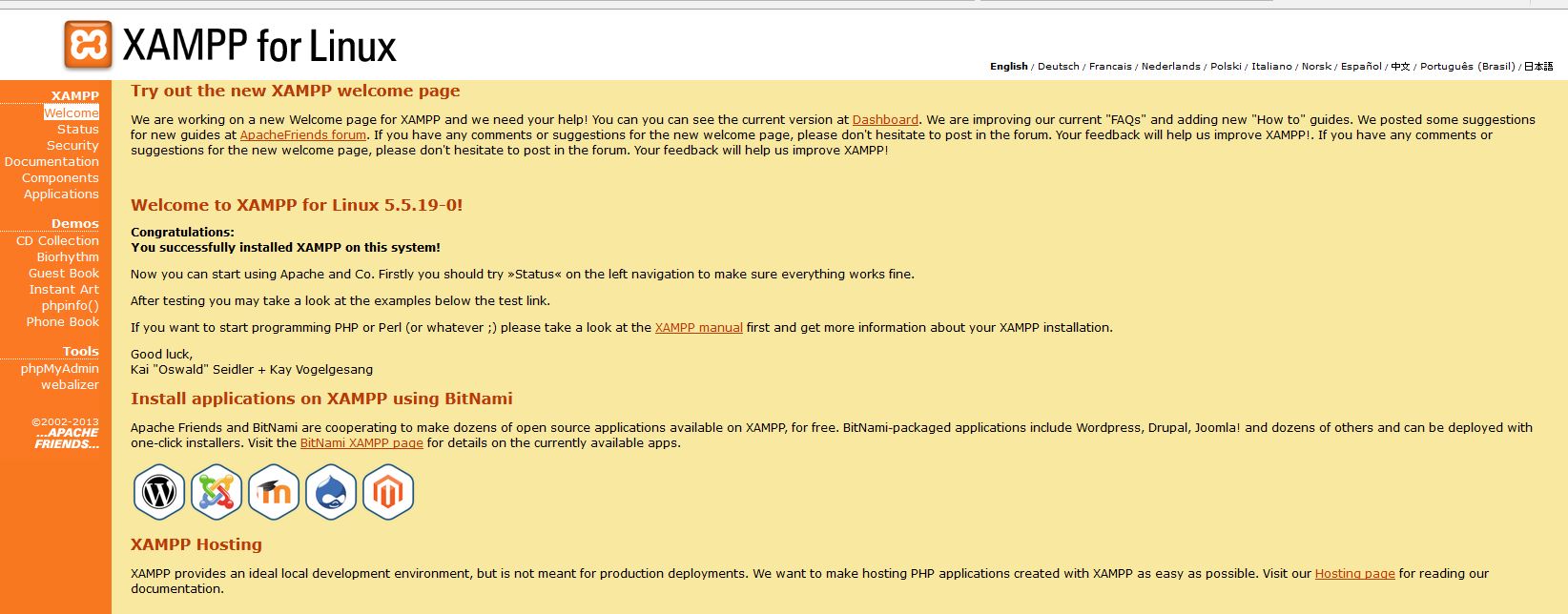Click the 'Kai "Oswald" Seidler + Kay Vogelgesang' signature
1568x614 pixels.
(252, 369)
